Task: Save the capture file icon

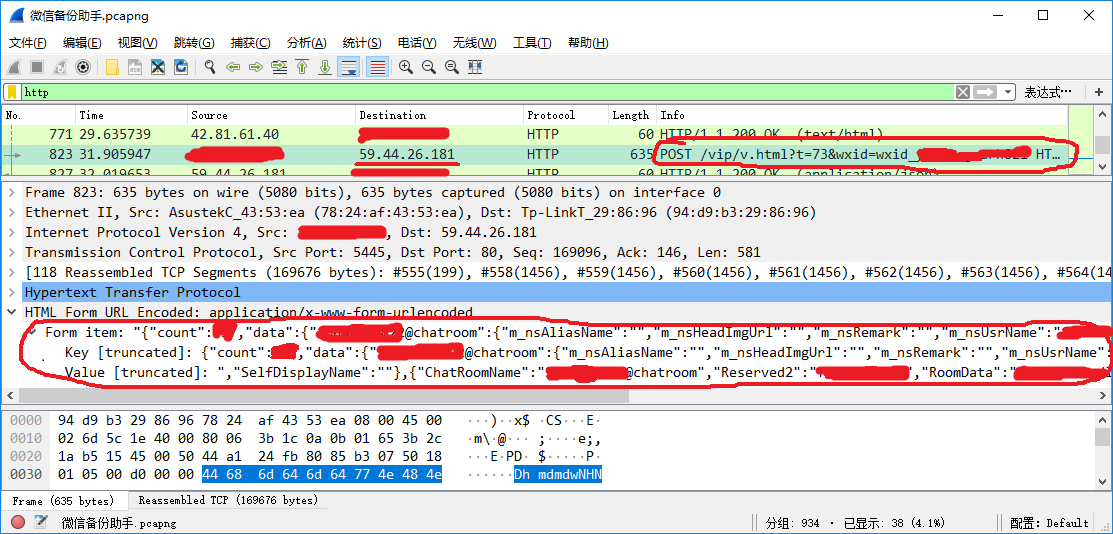Action: 135,67
